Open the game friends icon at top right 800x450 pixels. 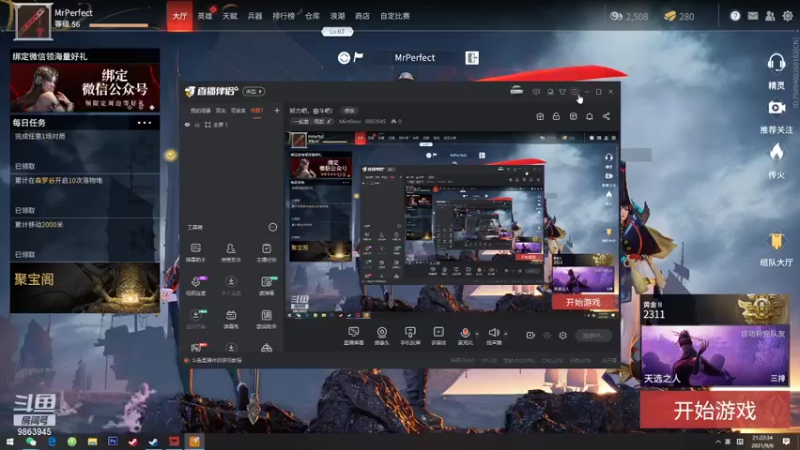(x=770, y=16)
